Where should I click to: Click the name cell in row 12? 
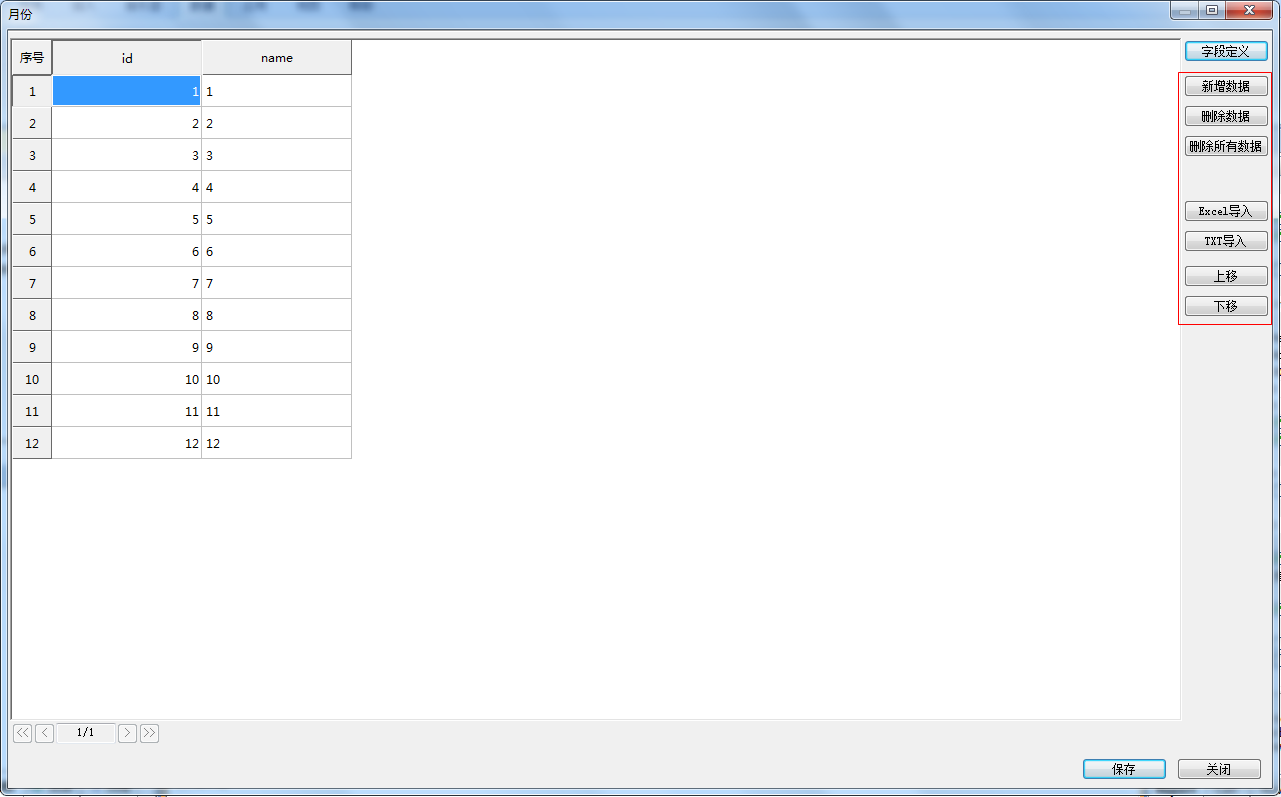coord(277,444)
